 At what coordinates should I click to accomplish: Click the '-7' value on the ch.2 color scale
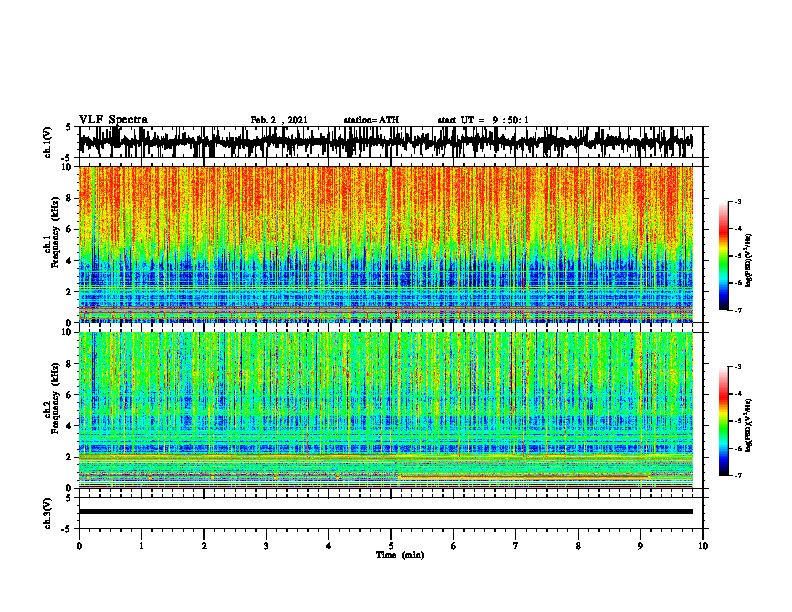[x=738, y=475]
